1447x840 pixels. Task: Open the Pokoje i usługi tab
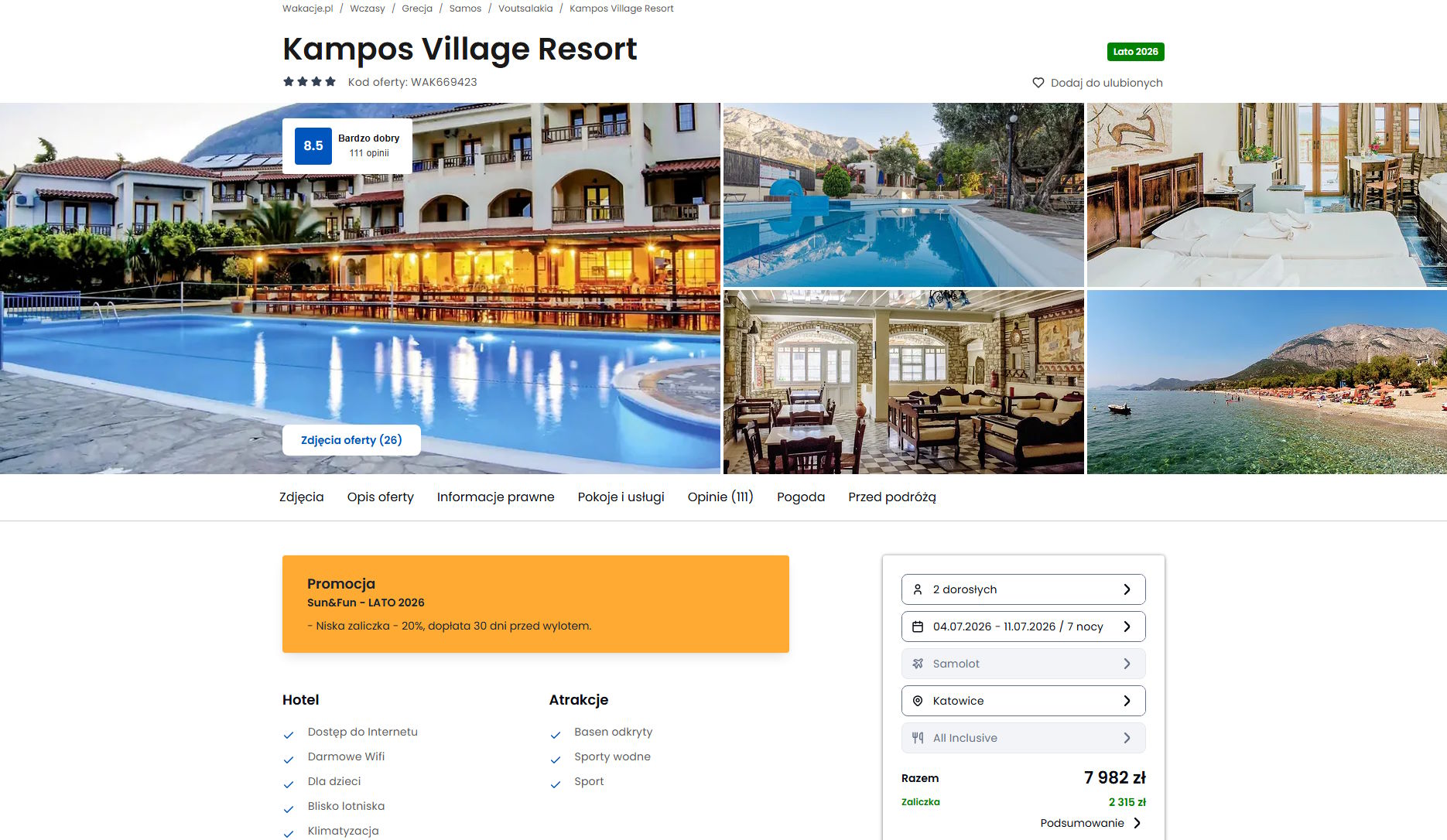(x=621, y=497)
